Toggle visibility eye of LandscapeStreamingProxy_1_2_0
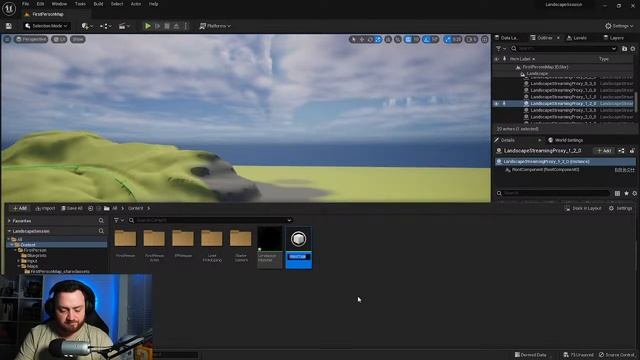 pyautogui.click(x=497, y=104)
